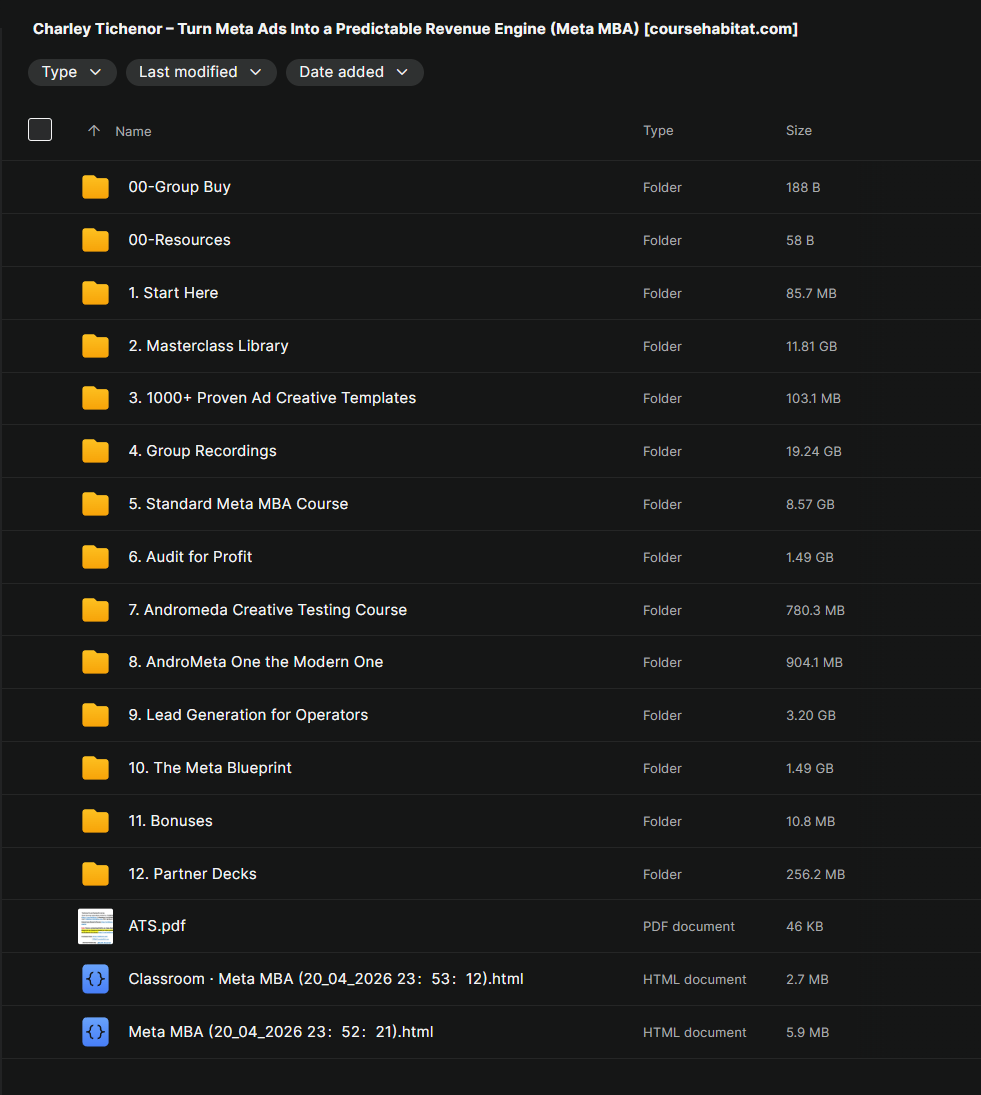981x1095 pixels.
Task: Select the 5. Standard Meta MBA Course name
Action: point(238,504)
